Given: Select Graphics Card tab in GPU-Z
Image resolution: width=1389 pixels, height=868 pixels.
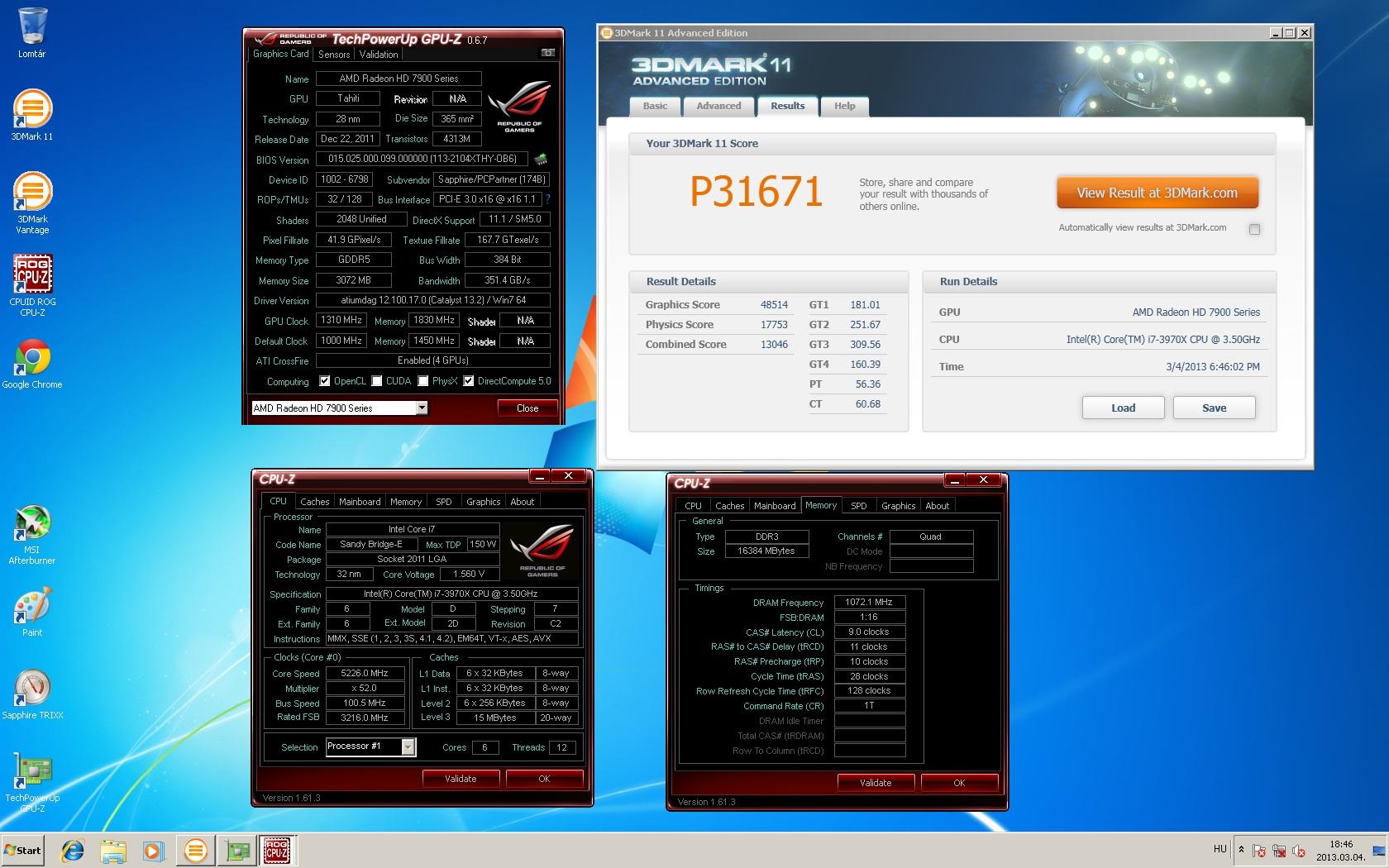Looking at the screenshot, I should click(x=280, y=54).
